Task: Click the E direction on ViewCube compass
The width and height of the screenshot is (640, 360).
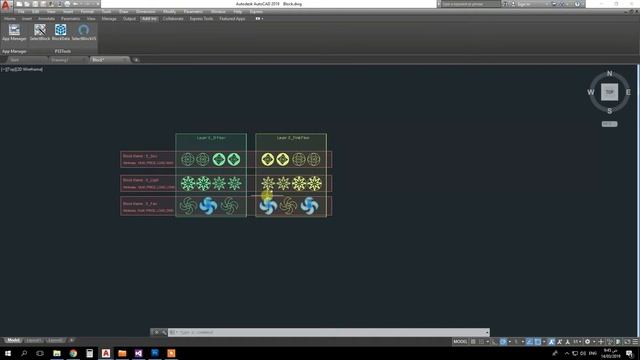Action: pyautogui.click(x=628, y=92)
